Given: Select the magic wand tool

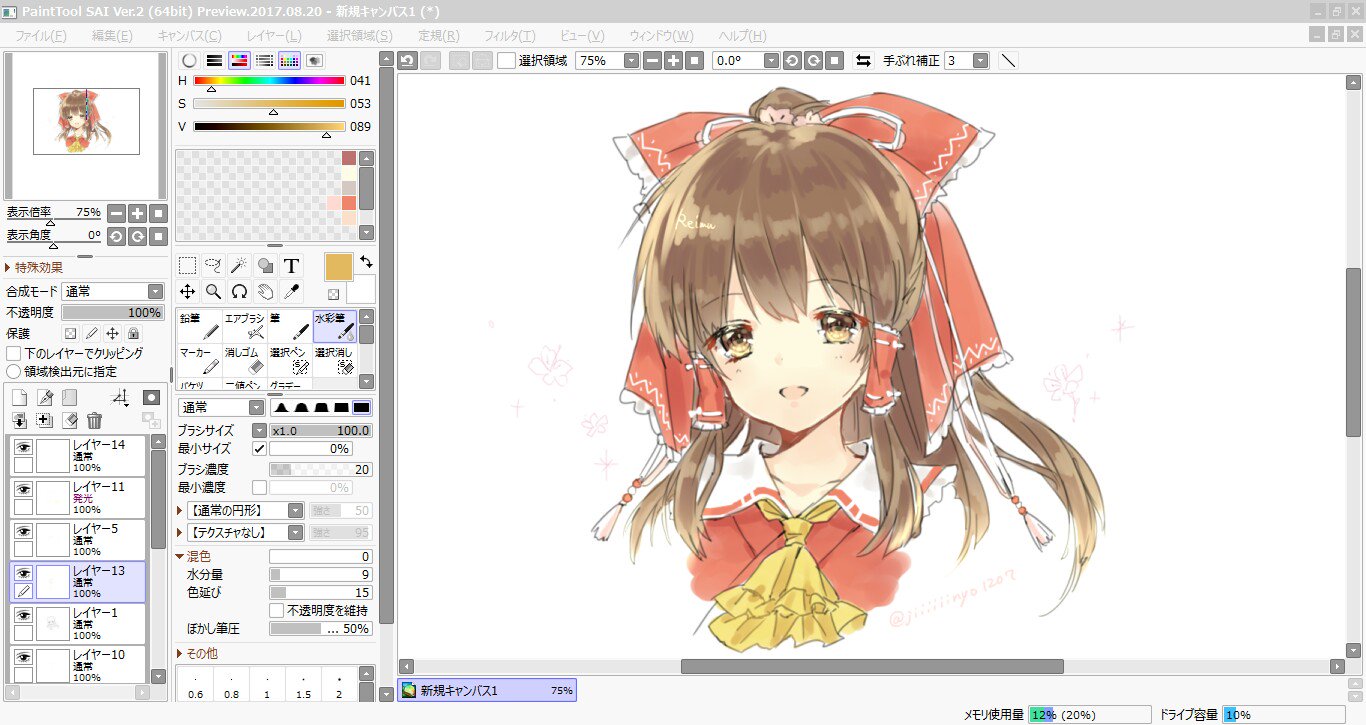Looking at the screenshot, I should (239, 265).
